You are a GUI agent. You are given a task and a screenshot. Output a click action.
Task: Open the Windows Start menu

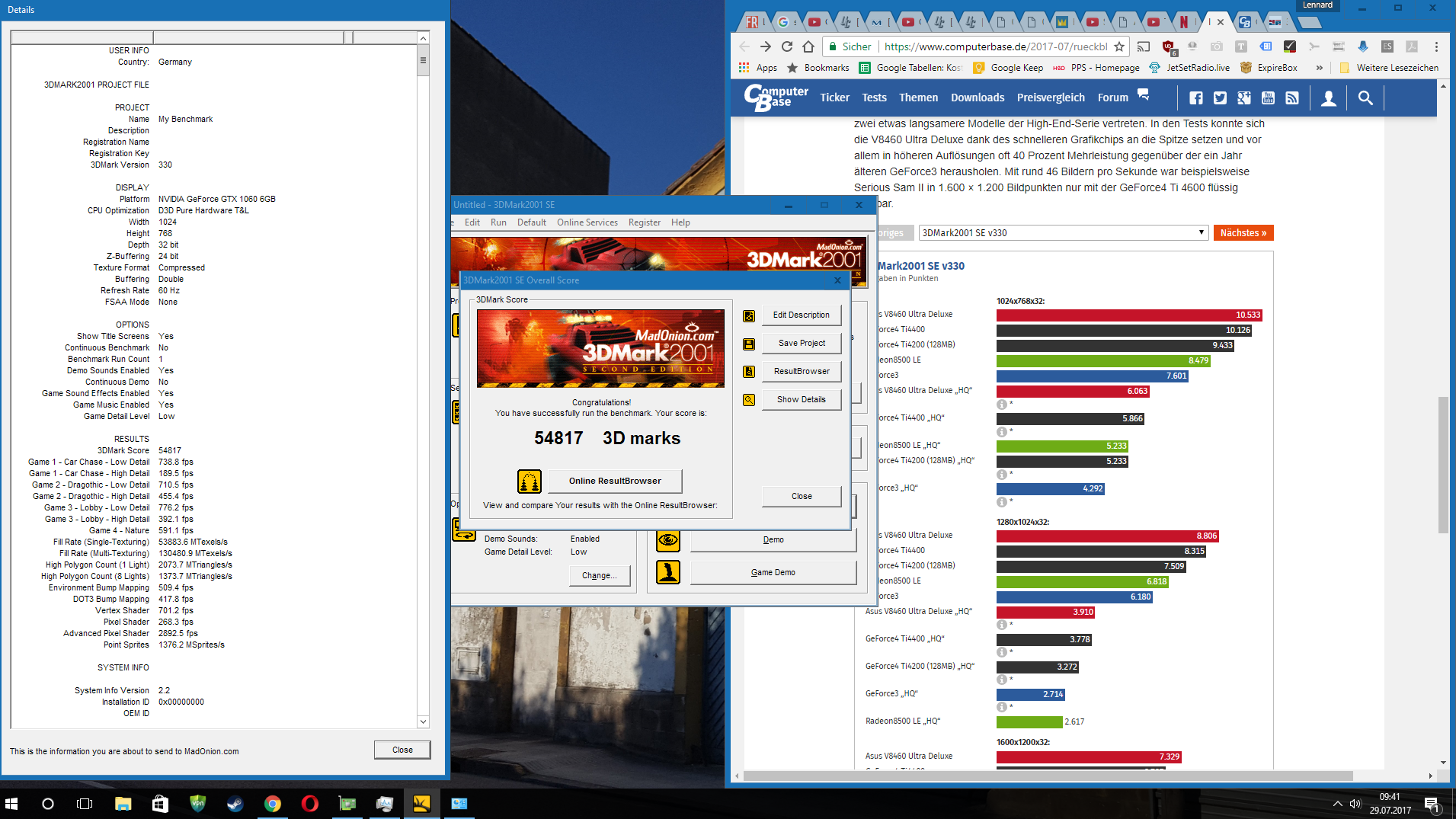11,804
